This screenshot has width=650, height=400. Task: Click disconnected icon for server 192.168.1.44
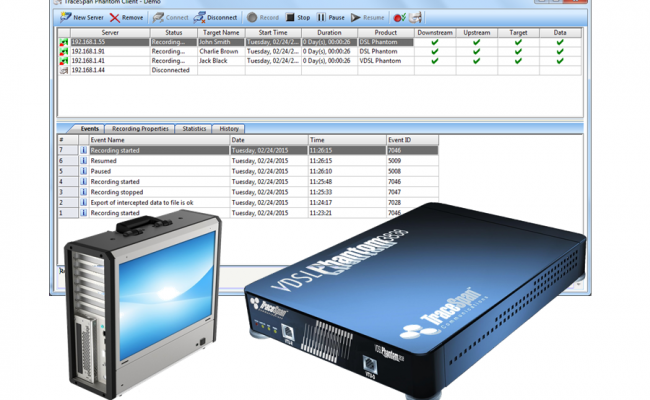(63, 70)
